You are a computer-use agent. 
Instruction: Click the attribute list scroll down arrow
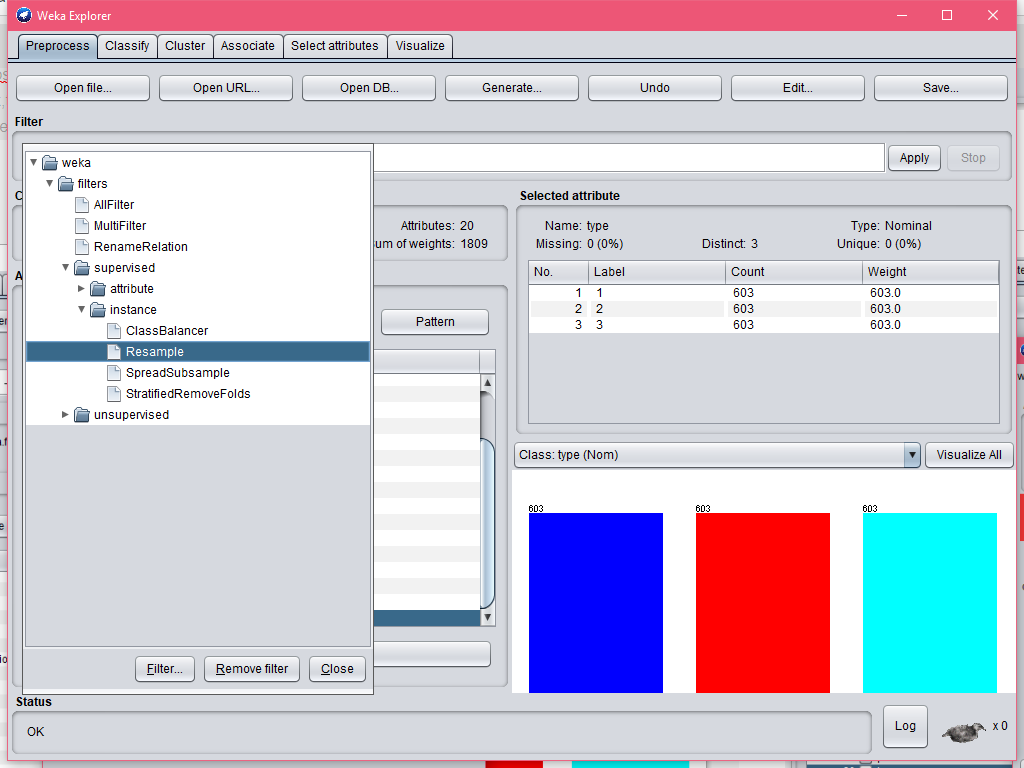pyautogui.click(x=487, y=617)
